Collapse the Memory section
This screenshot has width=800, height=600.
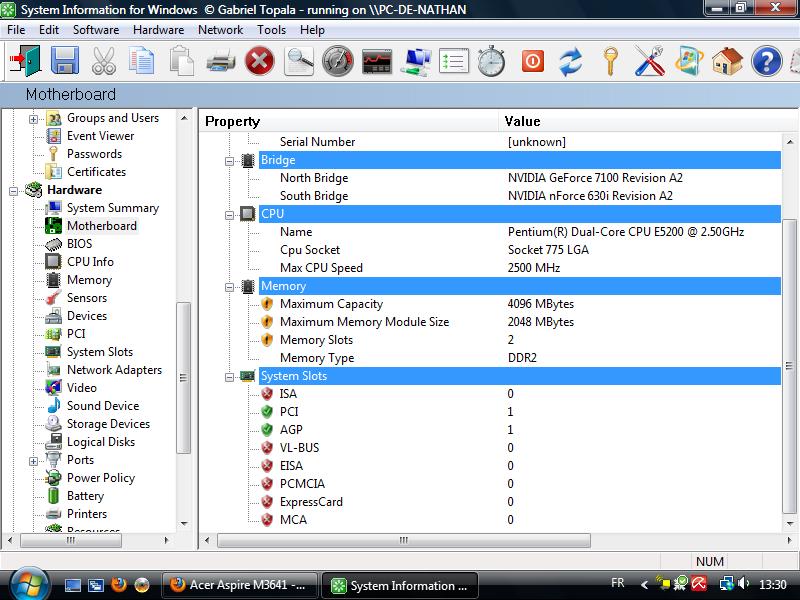(229, 287)
